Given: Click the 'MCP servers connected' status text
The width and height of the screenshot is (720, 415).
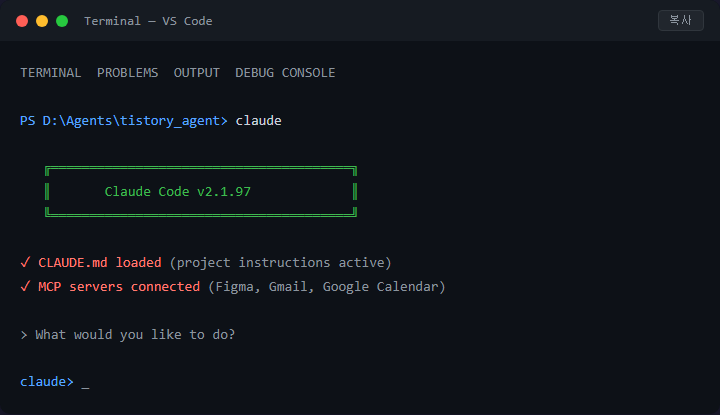Looking at the screenshot, I should click(x=119, y=286).
